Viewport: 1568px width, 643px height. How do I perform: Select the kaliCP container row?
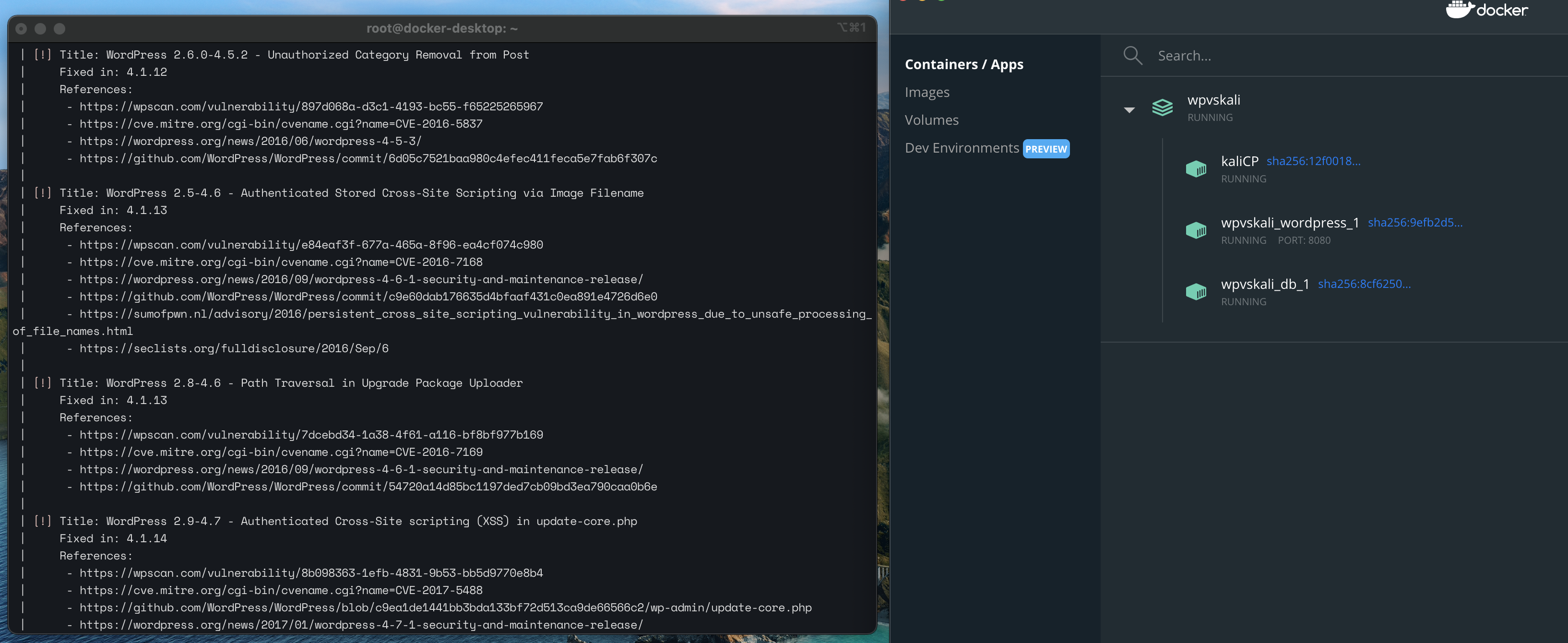[x=1364, y=168]
